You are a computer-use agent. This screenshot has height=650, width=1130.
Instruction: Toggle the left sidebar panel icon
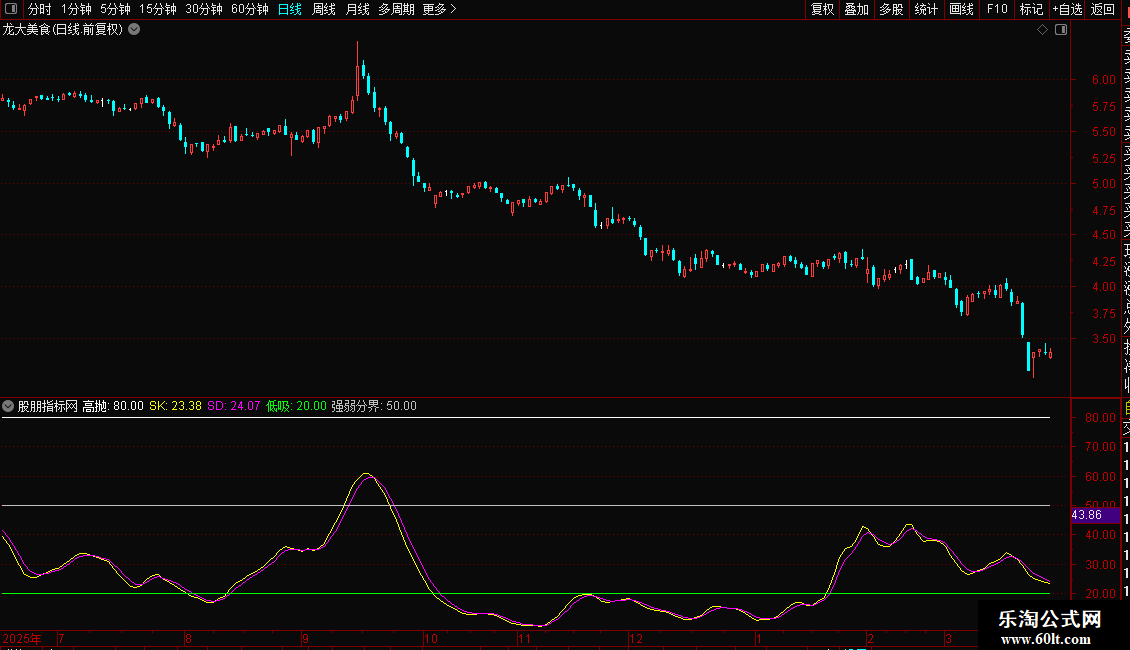click(x=10, y=9)
